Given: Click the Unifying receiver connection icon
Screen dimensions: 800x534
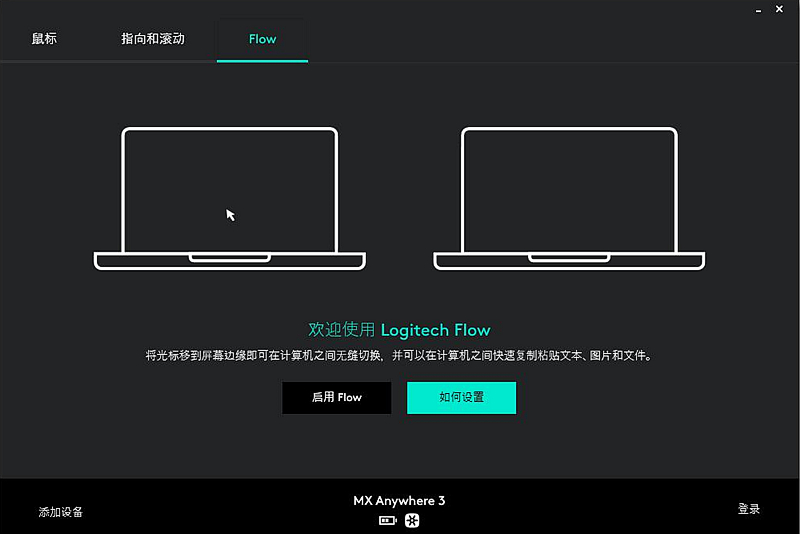Looking at the screenshot, I should [412, 520].
